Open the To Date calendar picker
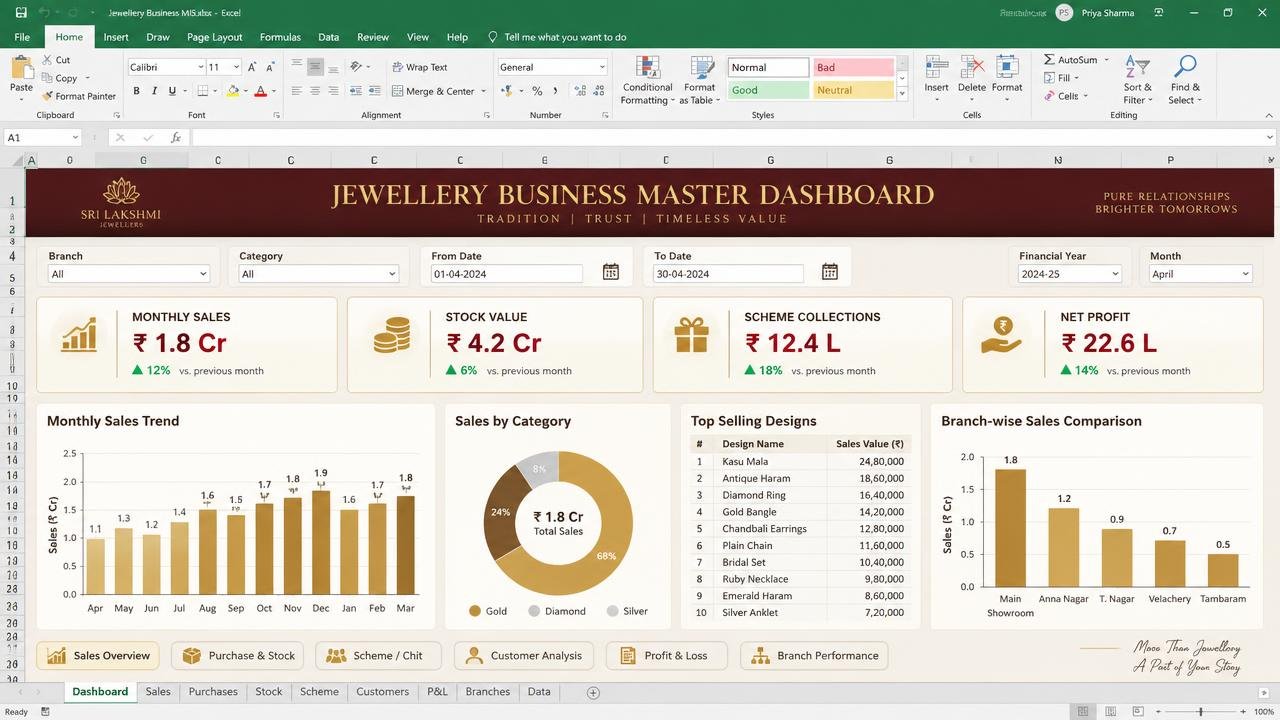This screenshot has width=1280, height=720. coord(830,272)
